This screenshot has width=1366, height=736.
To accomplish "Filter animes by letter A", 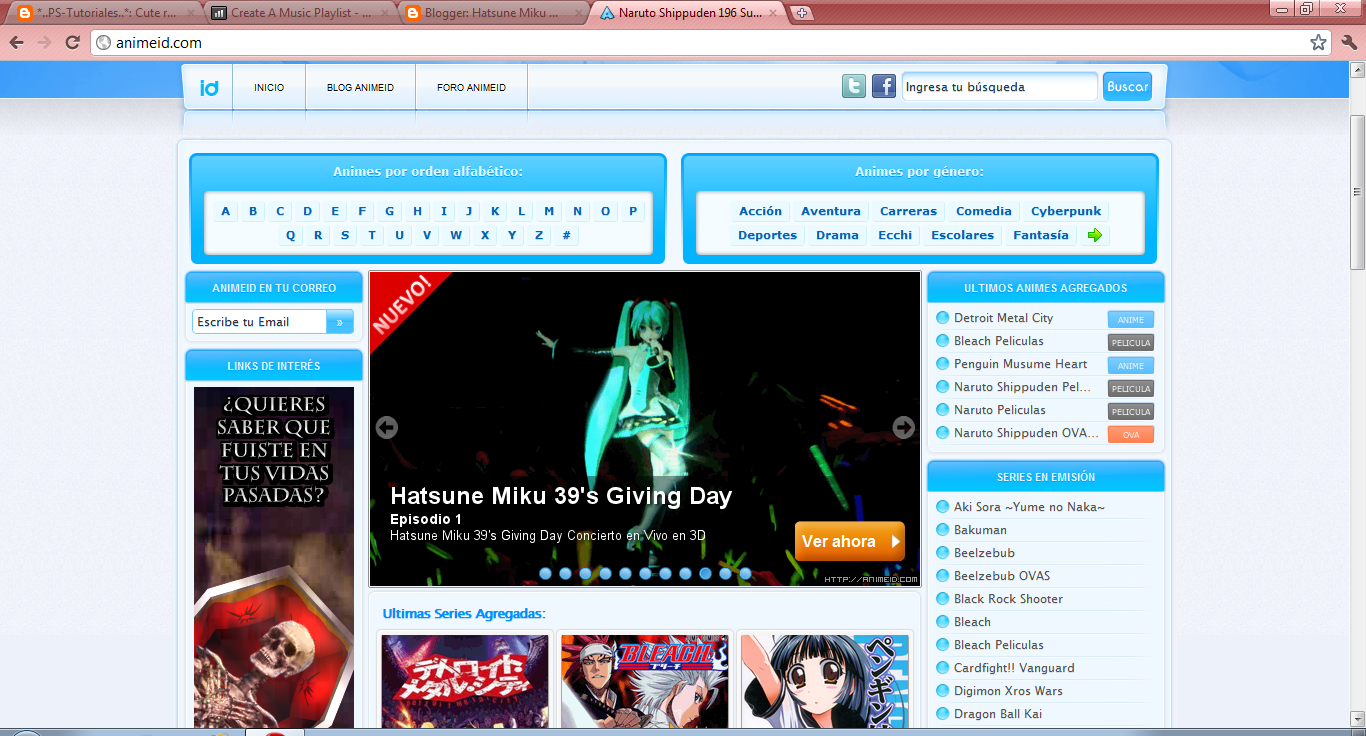I will (226, 211).
